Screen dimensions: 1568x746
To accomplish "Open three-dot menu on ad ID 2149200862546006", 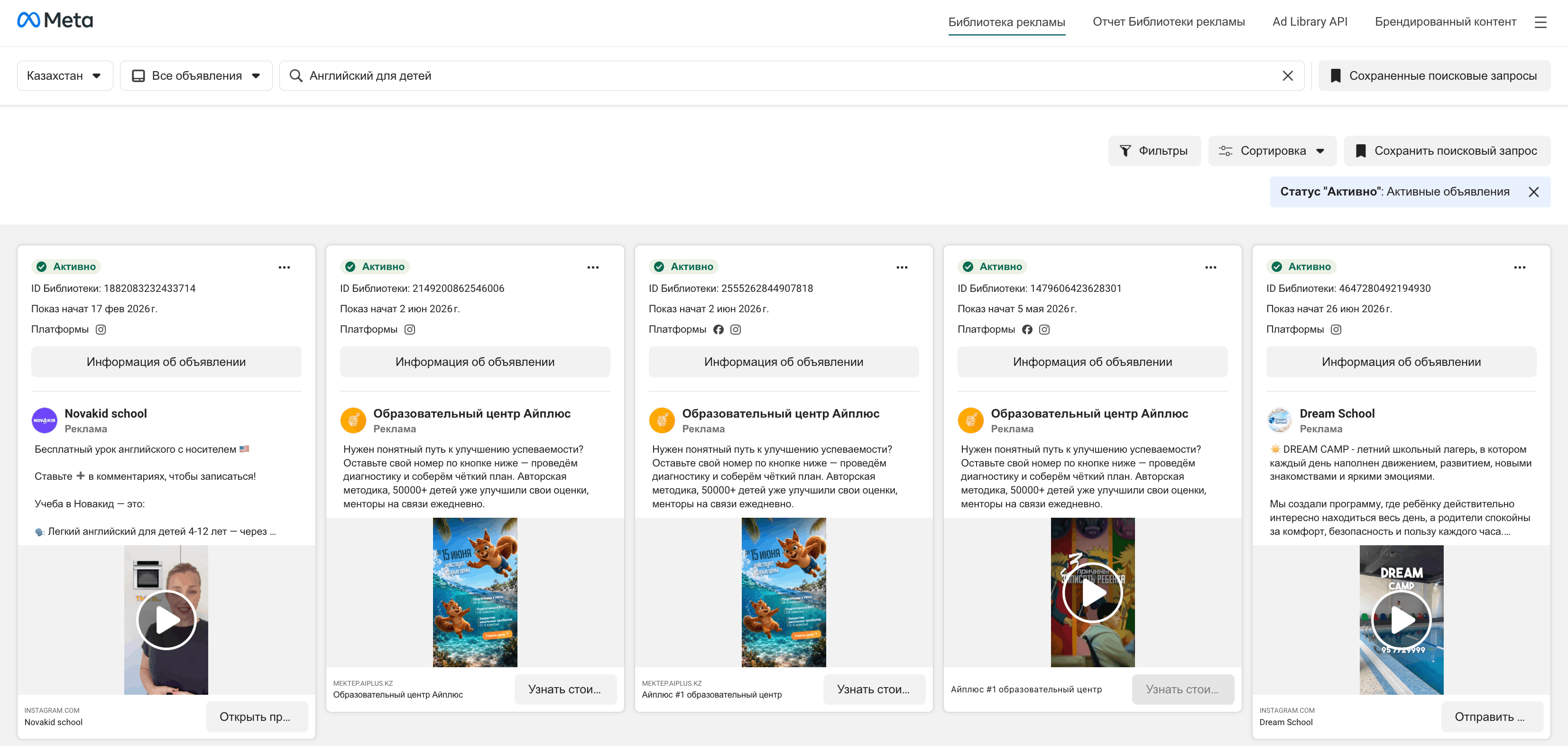I will tap(593, 267).
